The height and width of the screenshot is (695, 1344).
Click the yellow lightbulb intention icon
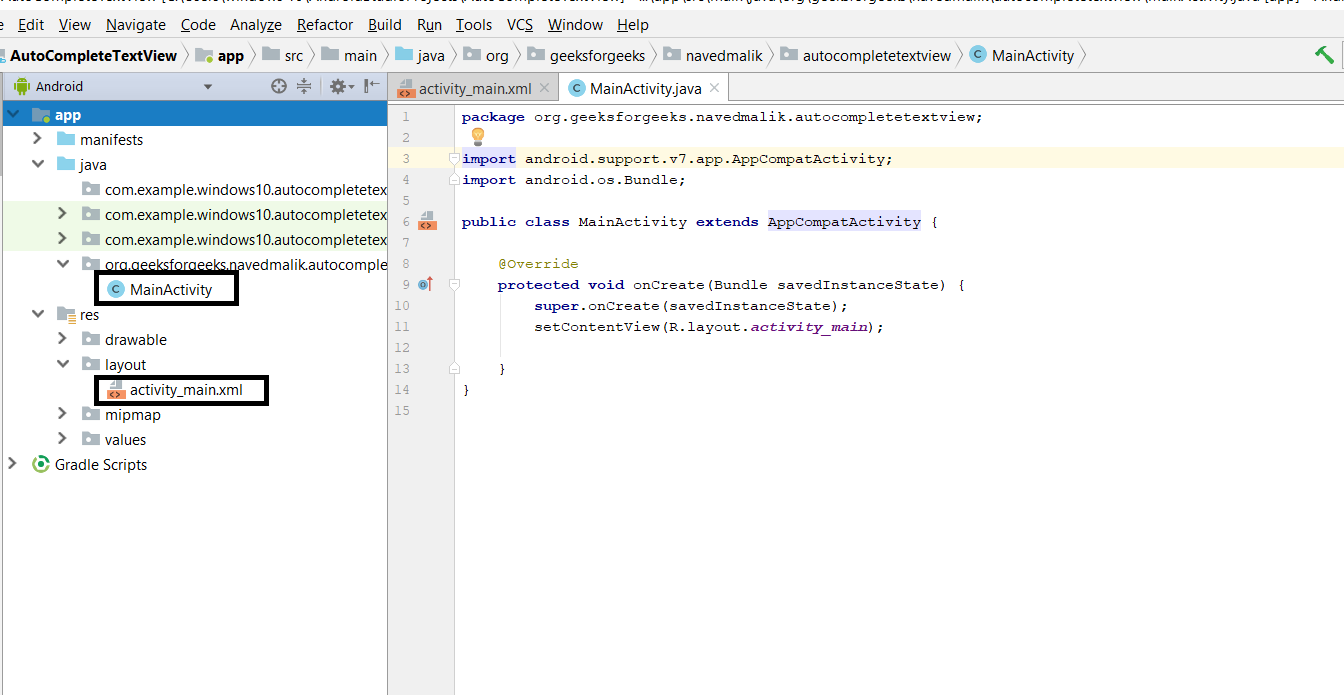click(x=477, y=137)
